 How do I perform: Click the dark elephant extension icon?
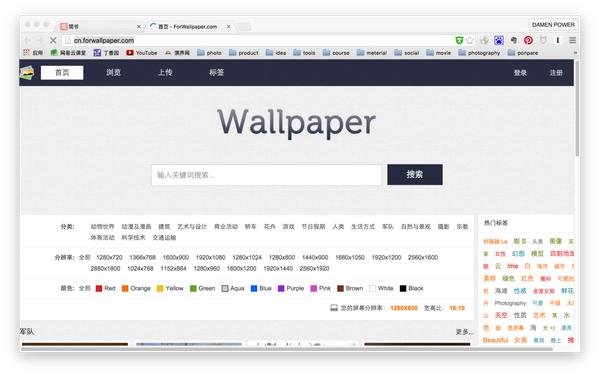514,40
